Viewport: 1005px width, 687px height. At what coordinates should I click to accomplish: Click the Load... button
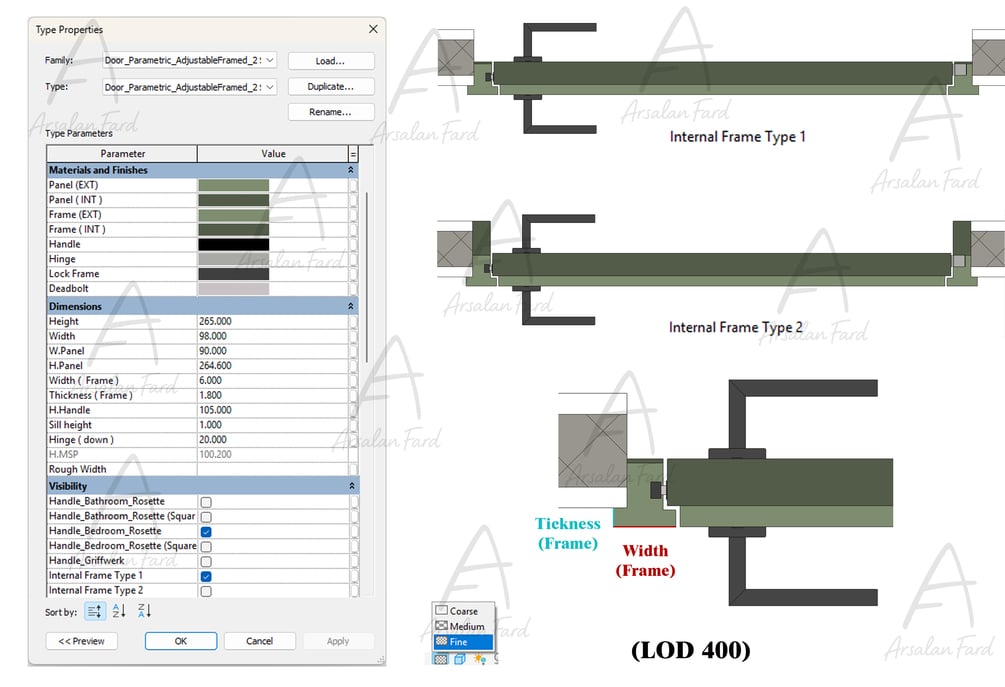pyautogui.click(x=331, y=61)
